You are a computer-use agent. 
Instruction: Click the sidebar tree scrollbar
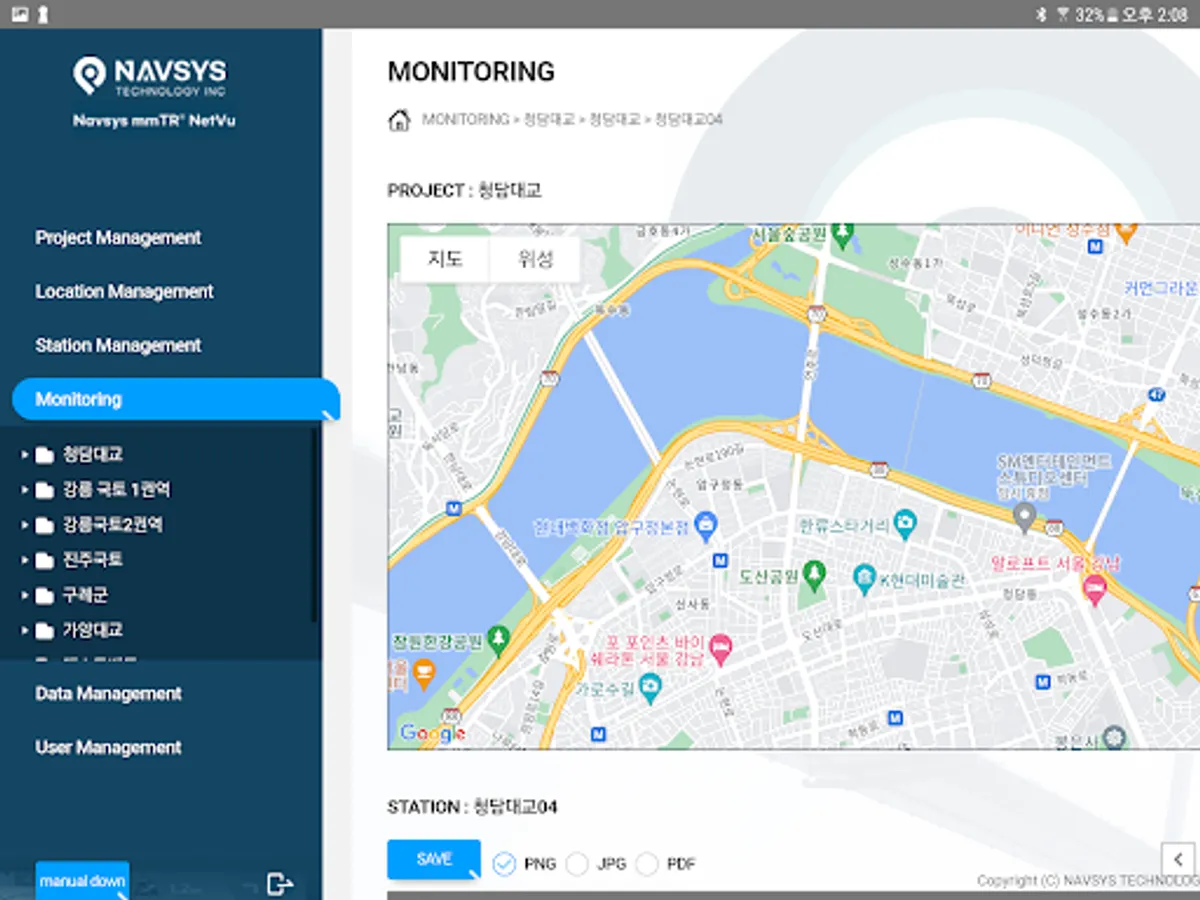[x=314, y=530]
